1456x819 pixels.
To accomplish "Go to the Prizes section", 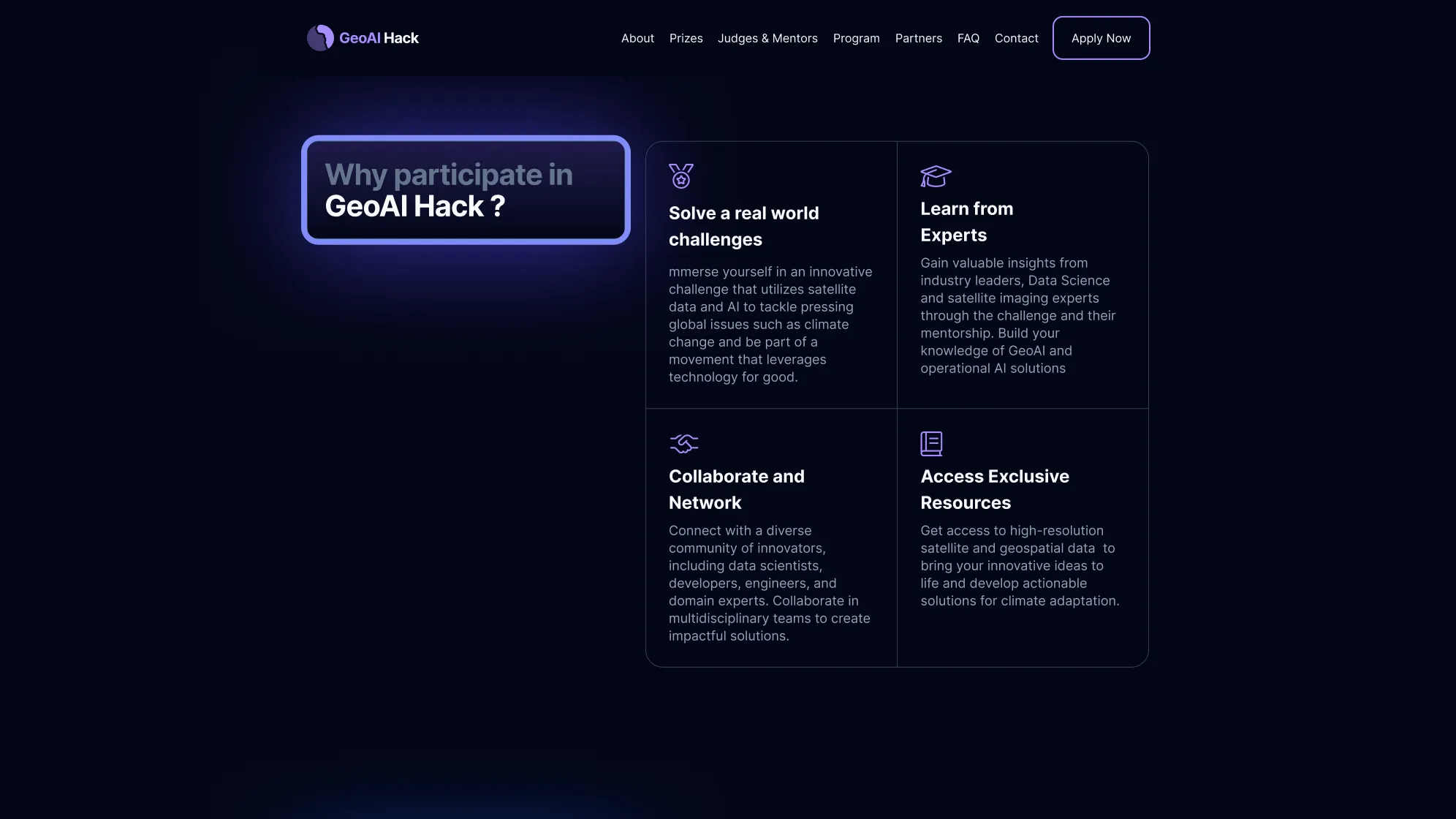I will coord(686,38).
